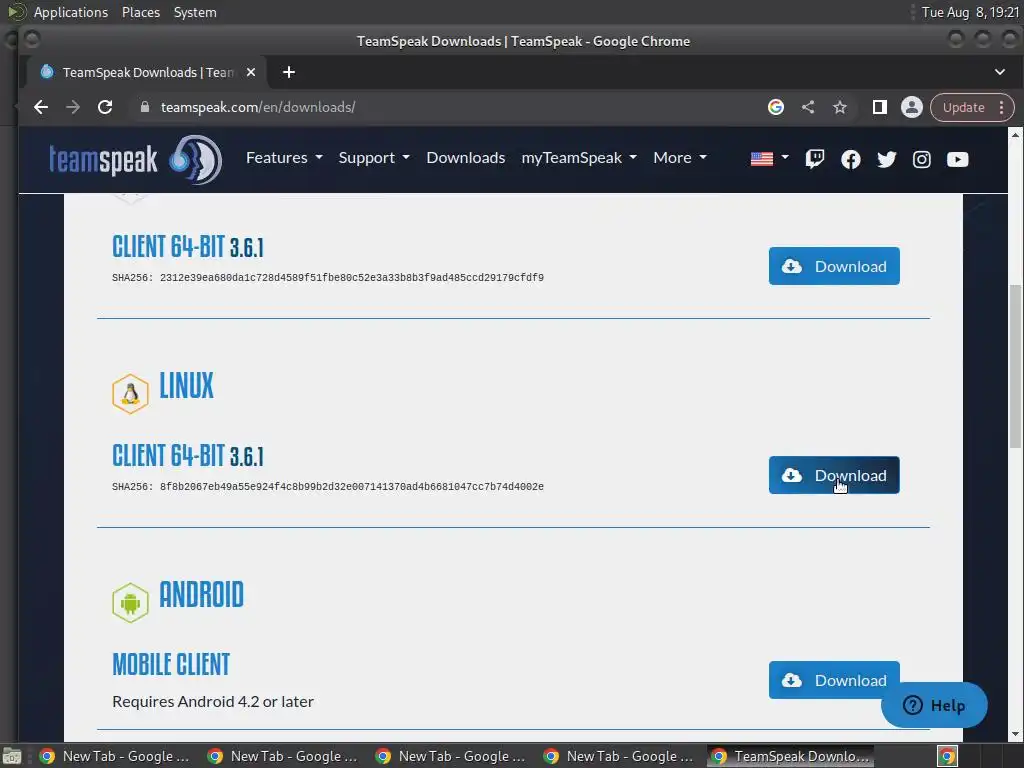The height and width of the screenshot is (768, 1024).
Task: Click 'Requires Android 4.2 or later' text
Action: [213, 701]
